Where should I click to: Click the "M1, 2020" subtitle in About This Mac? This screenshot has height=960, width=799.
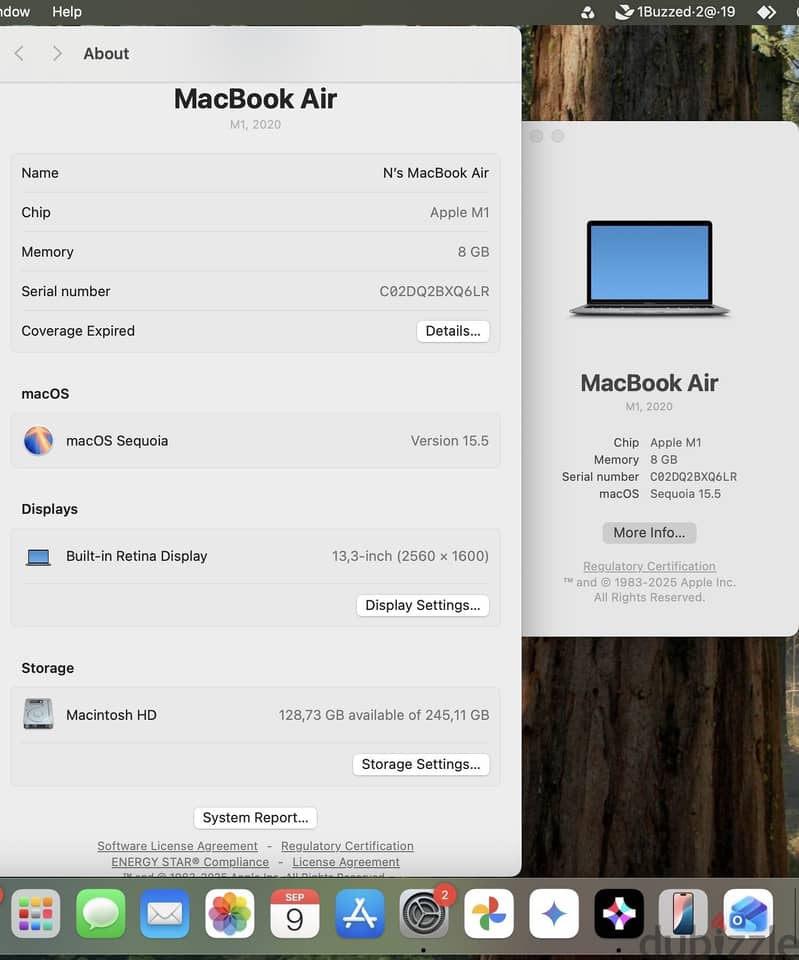(x=649, y=407)
